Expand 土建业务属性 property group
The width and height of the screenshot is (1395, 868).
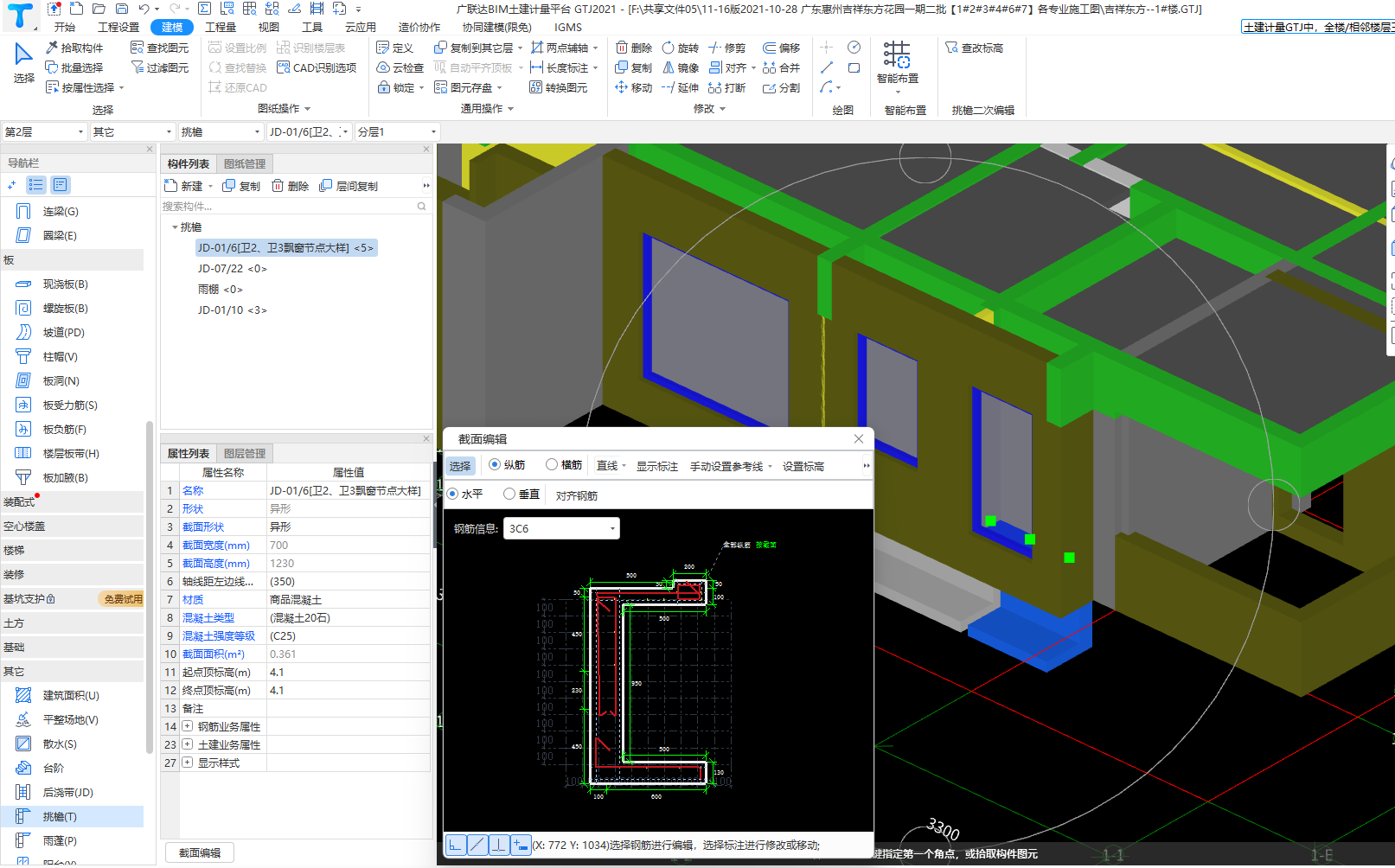point(187,744)
